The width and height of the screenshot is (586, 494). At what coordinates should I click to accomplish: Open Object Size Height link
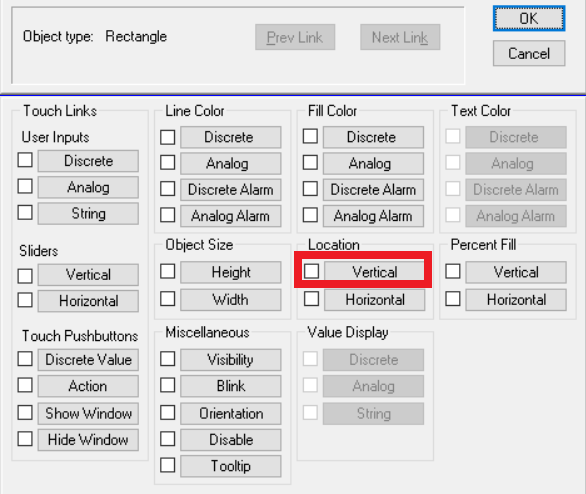[231, 272]
